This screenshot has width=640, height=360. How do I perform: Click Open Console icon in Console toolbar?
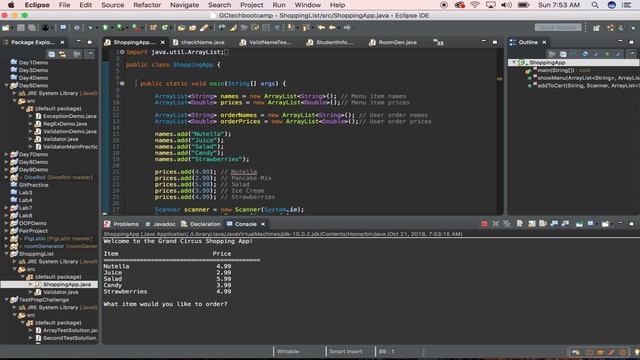(x=605, y=224)
